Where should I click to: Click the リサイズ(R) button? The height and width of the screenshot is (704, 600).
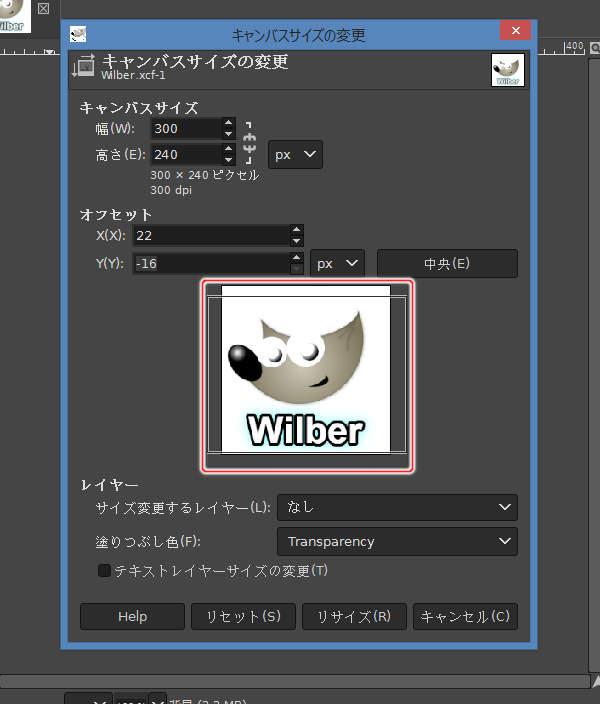(354, 617)
